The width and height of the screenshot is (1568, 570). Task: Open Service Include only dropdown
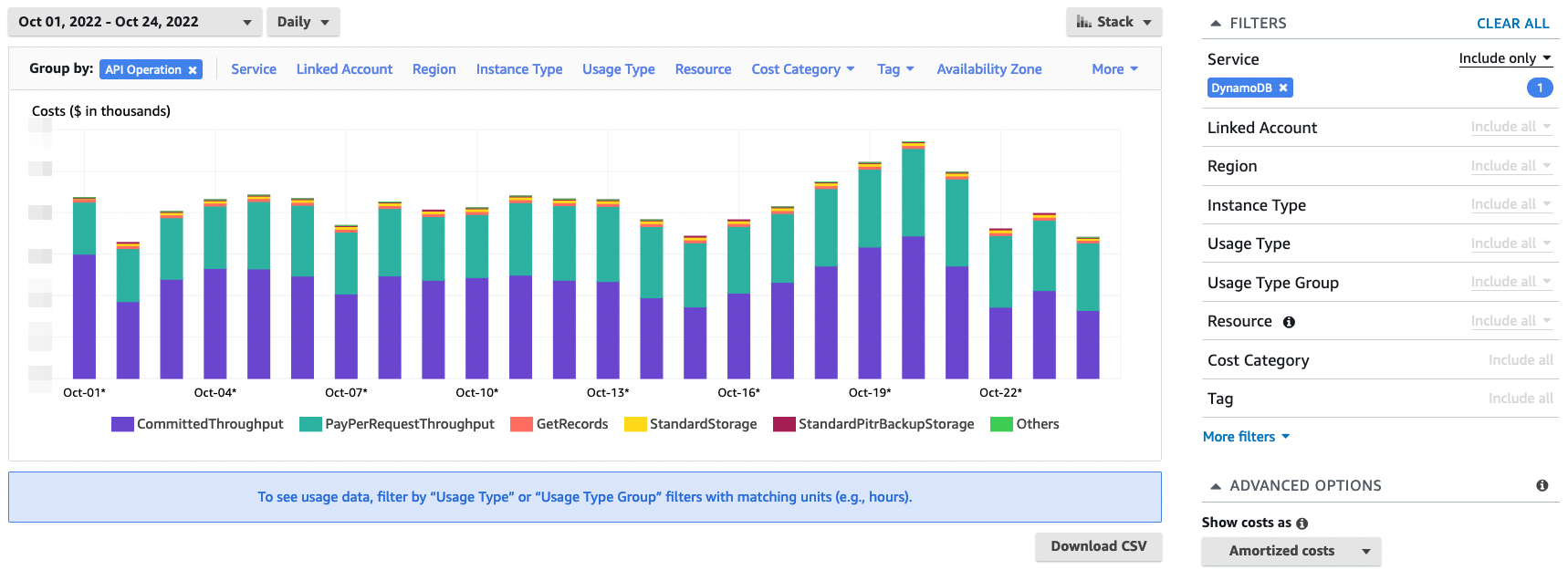pyautogui.click(x=1504, y=58)
